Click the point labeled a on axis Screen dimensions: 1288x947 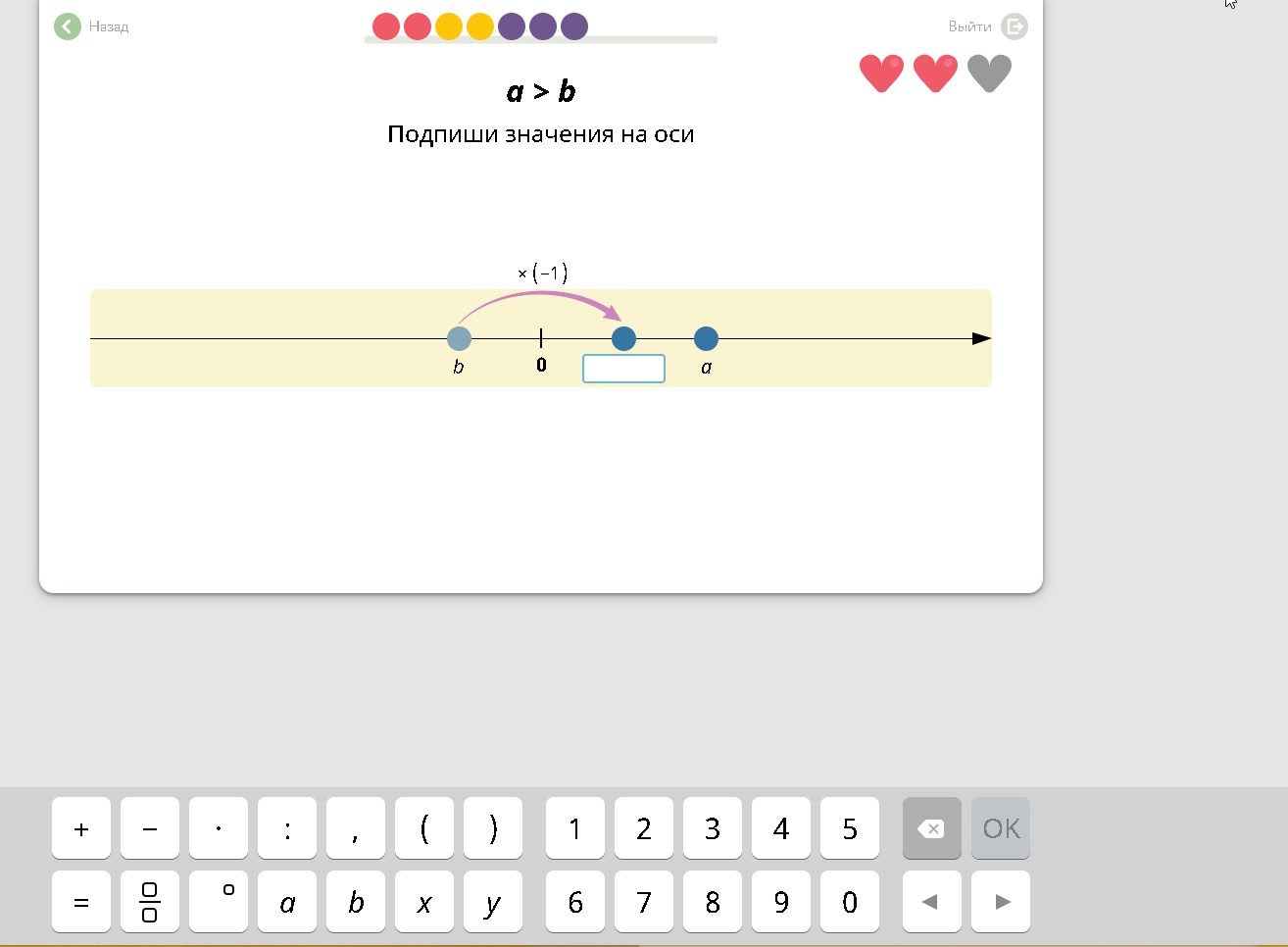click(706, 339)
